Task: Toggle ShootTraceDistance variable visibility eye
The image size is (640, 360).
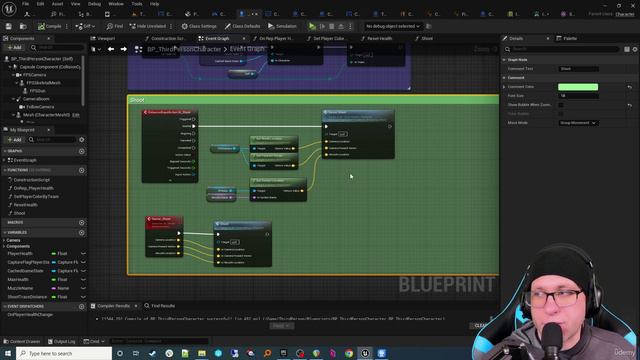Action: (x=83, y=297)
